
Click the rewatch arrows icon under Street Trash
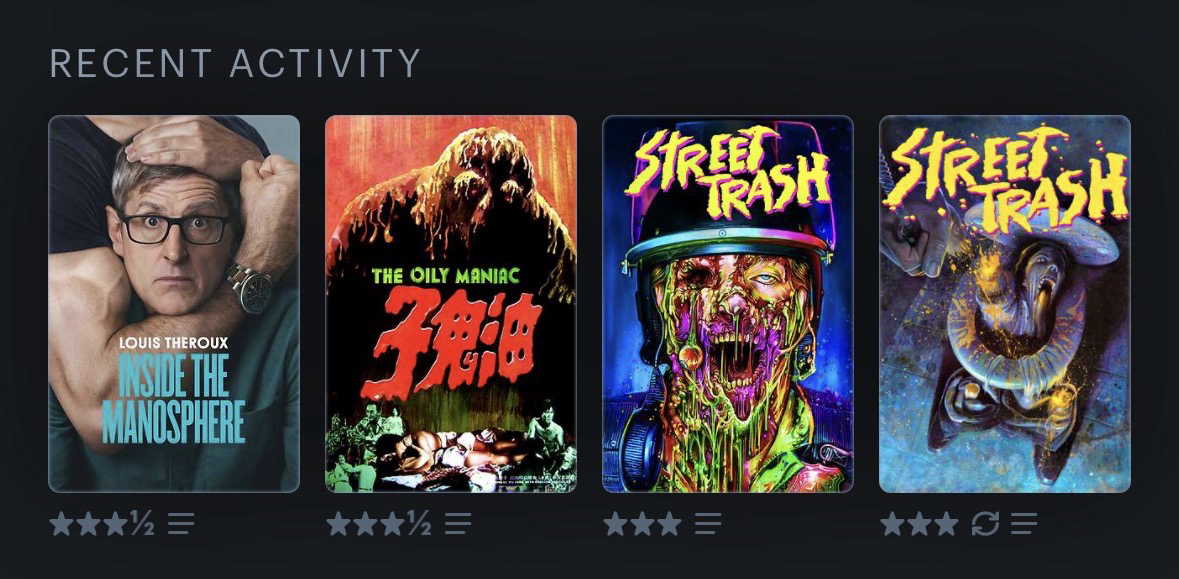click(x=985, y=523)
